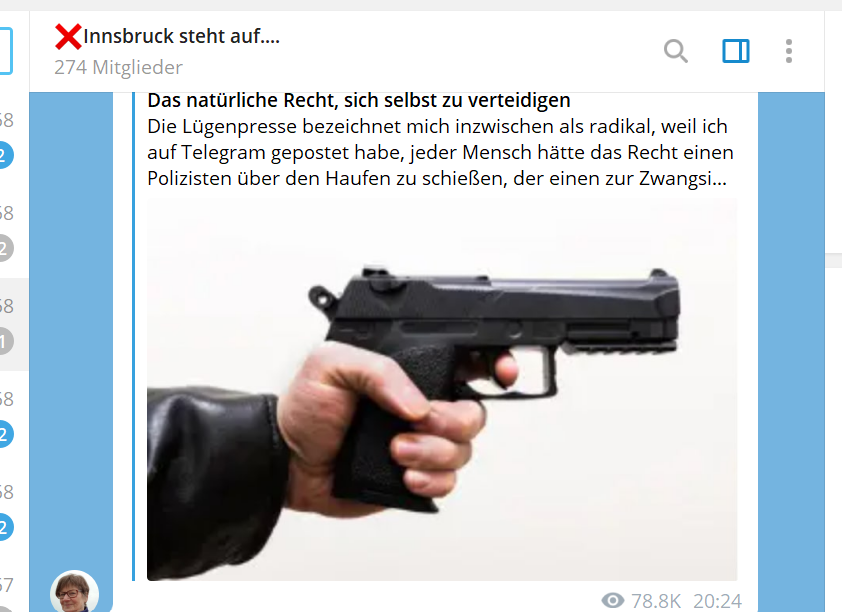Open the pistol preview image
This screenshot has height=612, width=842.
(442, 389)
